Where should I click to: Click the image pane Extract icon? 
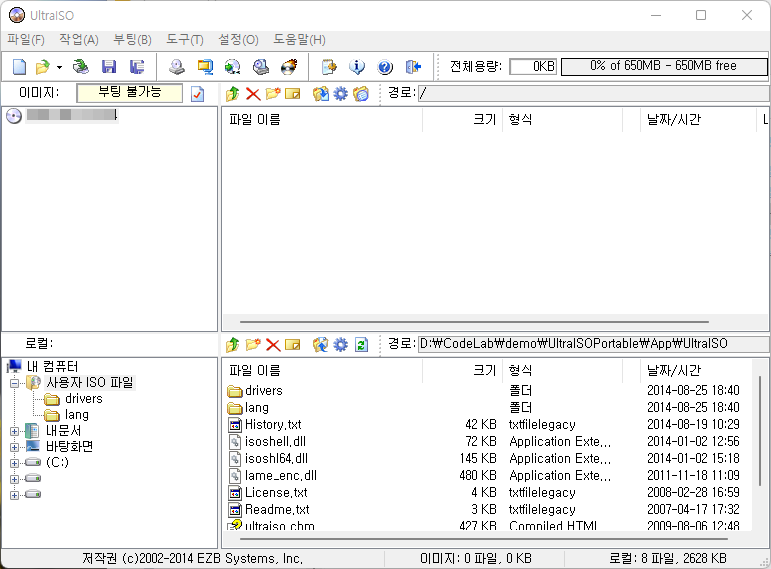pos(321,93)
